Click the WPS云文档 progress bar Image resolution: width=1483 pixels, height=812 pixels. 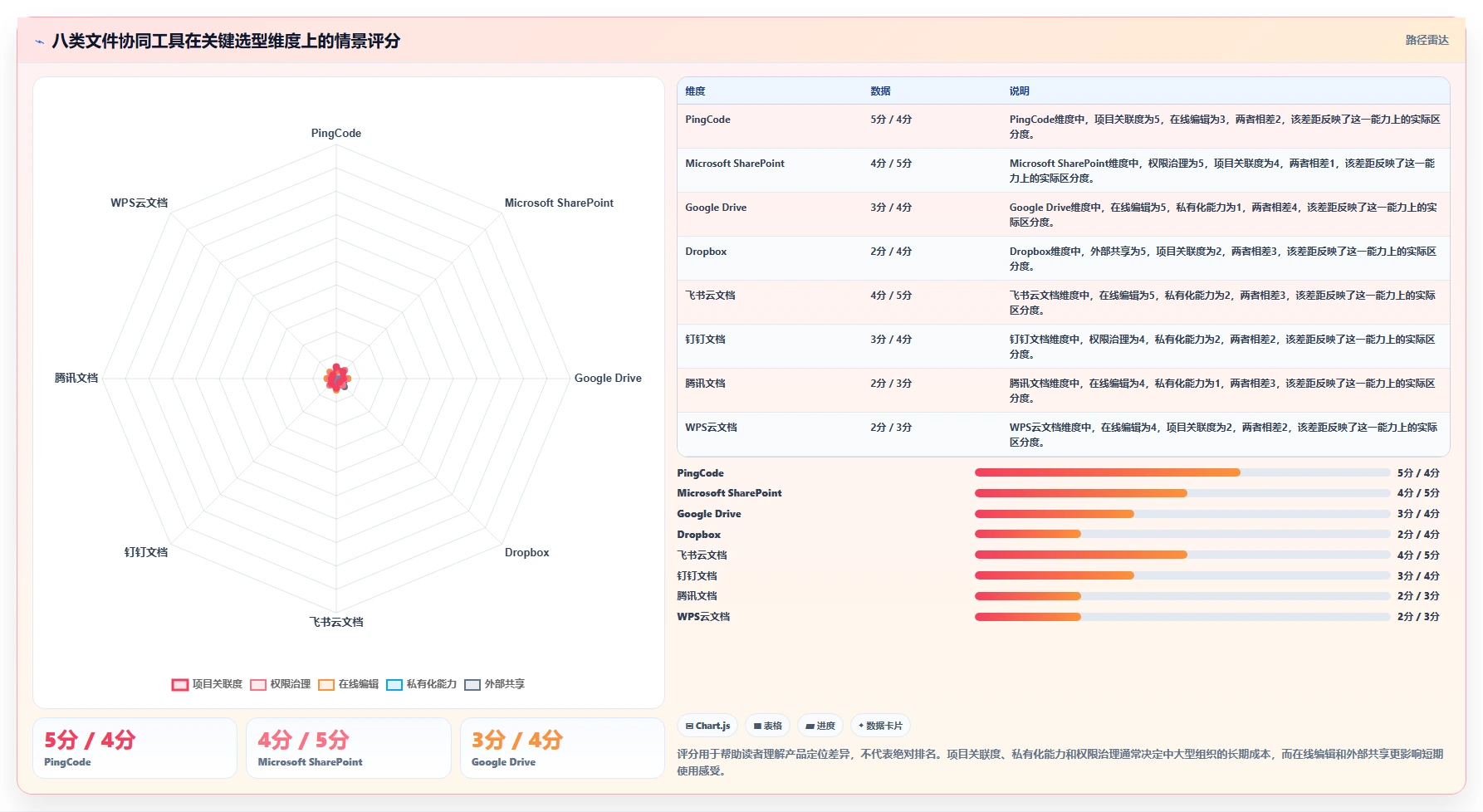tap(1182, 617)
